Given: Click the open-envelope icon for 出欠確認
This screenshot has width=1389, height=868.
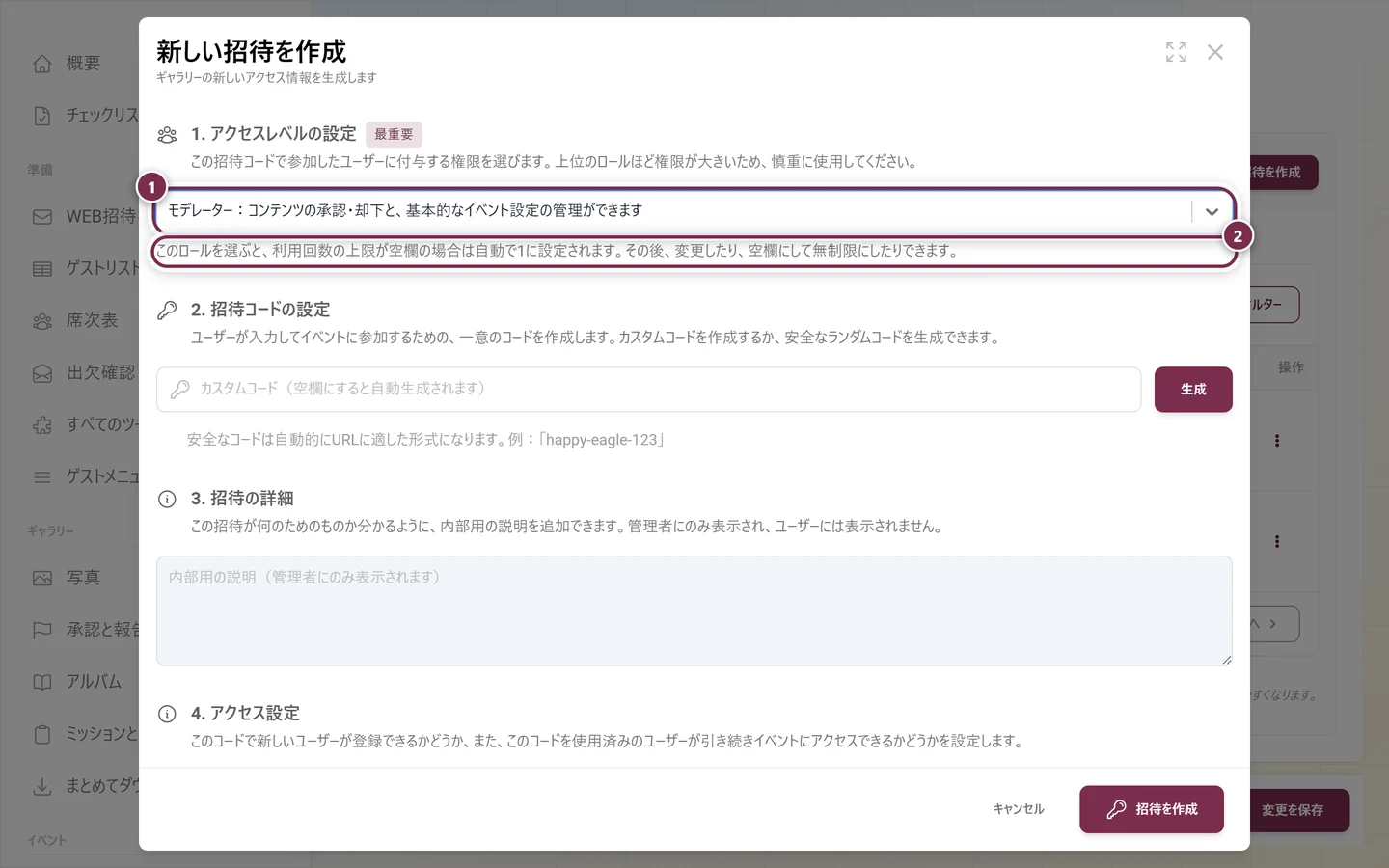Looking at the screenshot, I should [x=42, y=373].
